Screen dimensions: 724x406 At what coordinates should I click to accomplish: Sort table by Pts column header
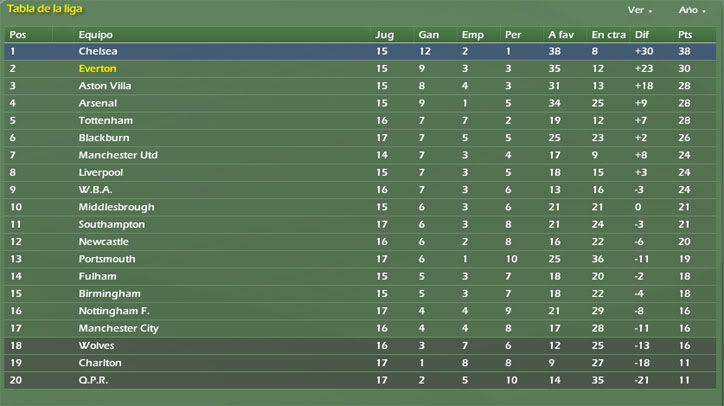tap(685, 35)
